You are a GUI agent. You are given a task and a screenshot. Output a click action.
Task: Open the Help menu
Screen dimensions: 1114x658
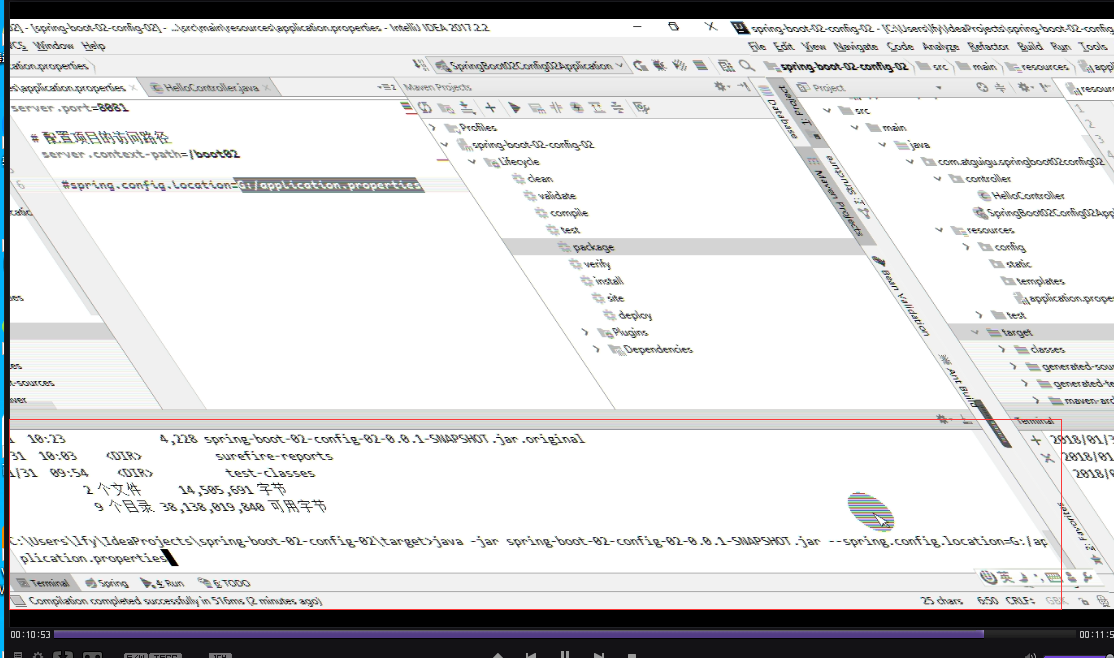[93, 45]
